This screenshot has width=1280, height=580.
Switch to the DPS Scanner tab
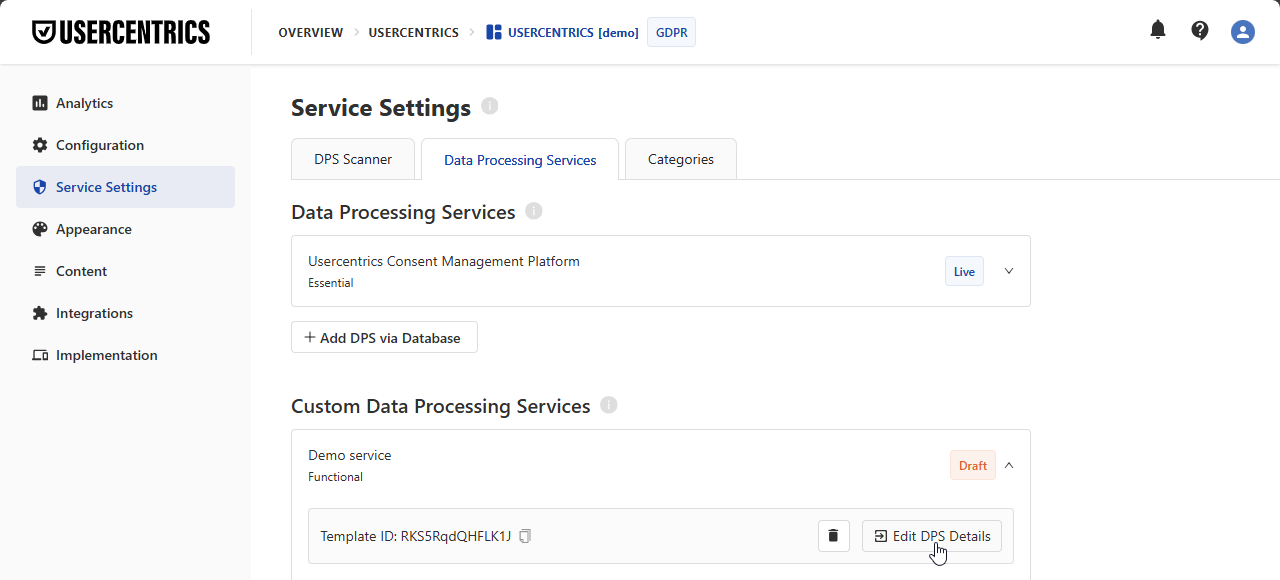pos(353,159)
